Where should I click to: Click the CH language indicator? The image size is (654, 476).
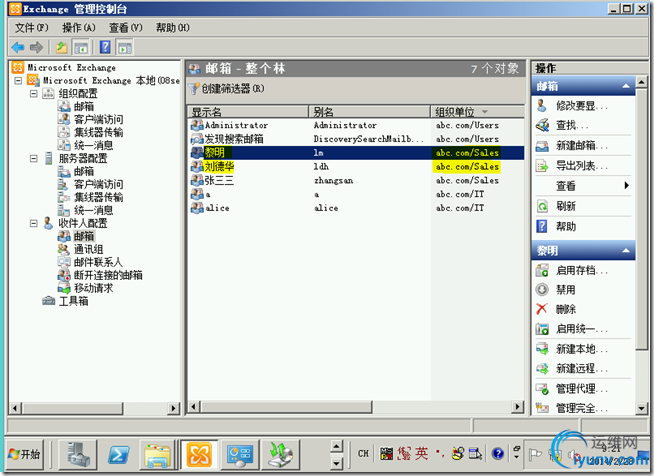[363, 453]
